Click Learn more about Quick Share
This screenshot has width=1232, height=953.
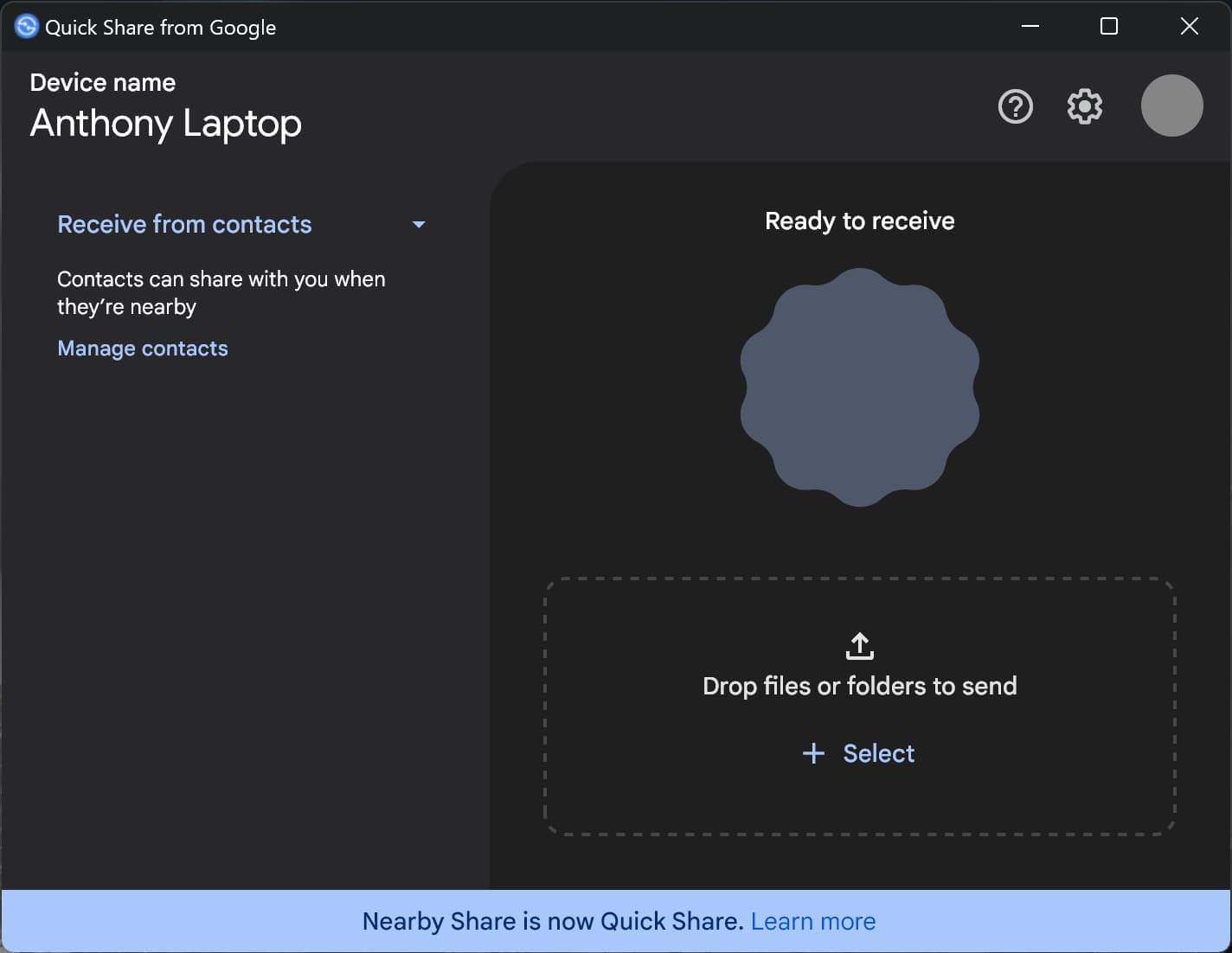point(812,921)
